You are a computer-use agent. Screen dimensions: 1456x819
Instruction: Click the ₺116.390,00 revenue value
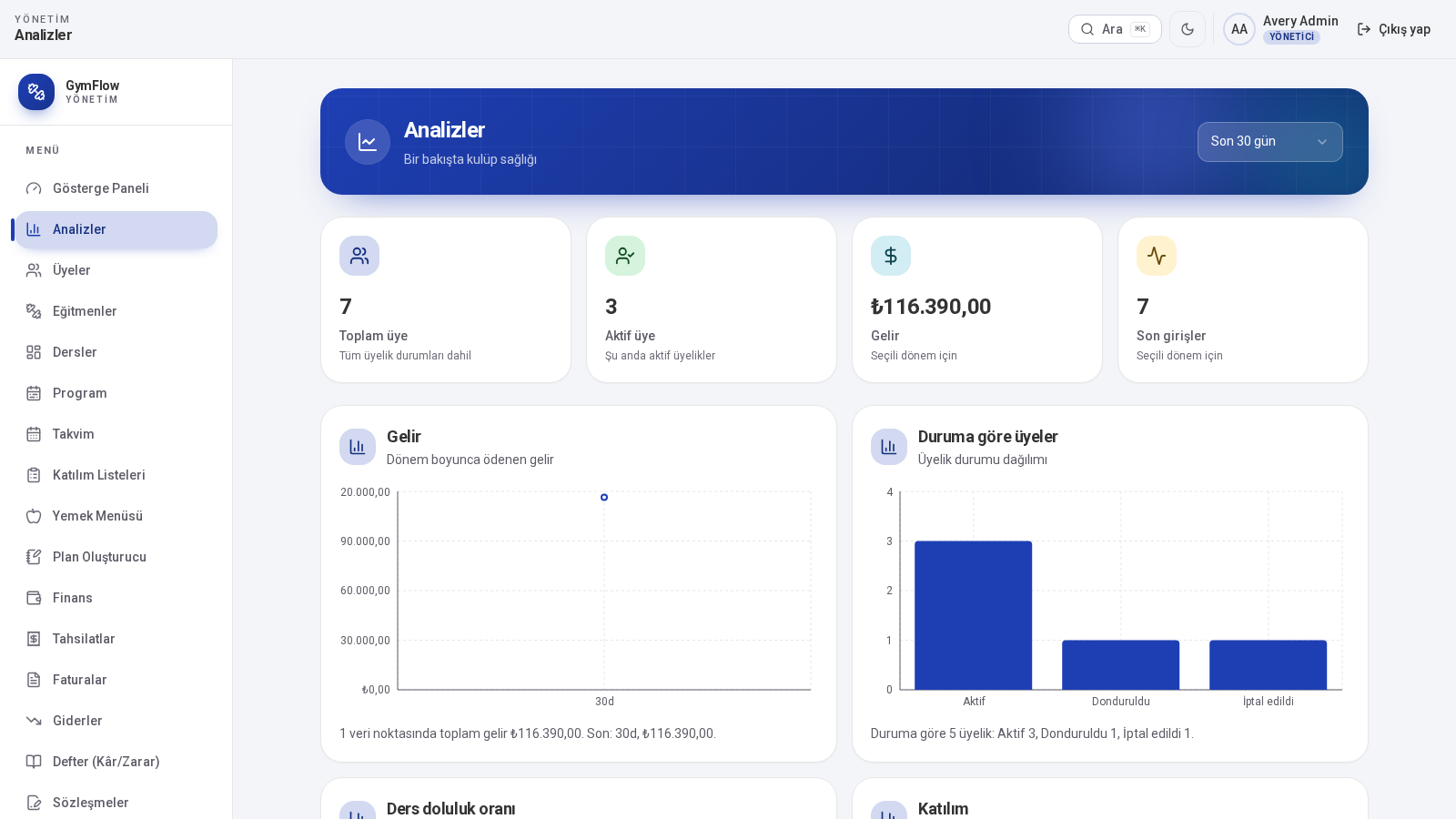[931, 307]
